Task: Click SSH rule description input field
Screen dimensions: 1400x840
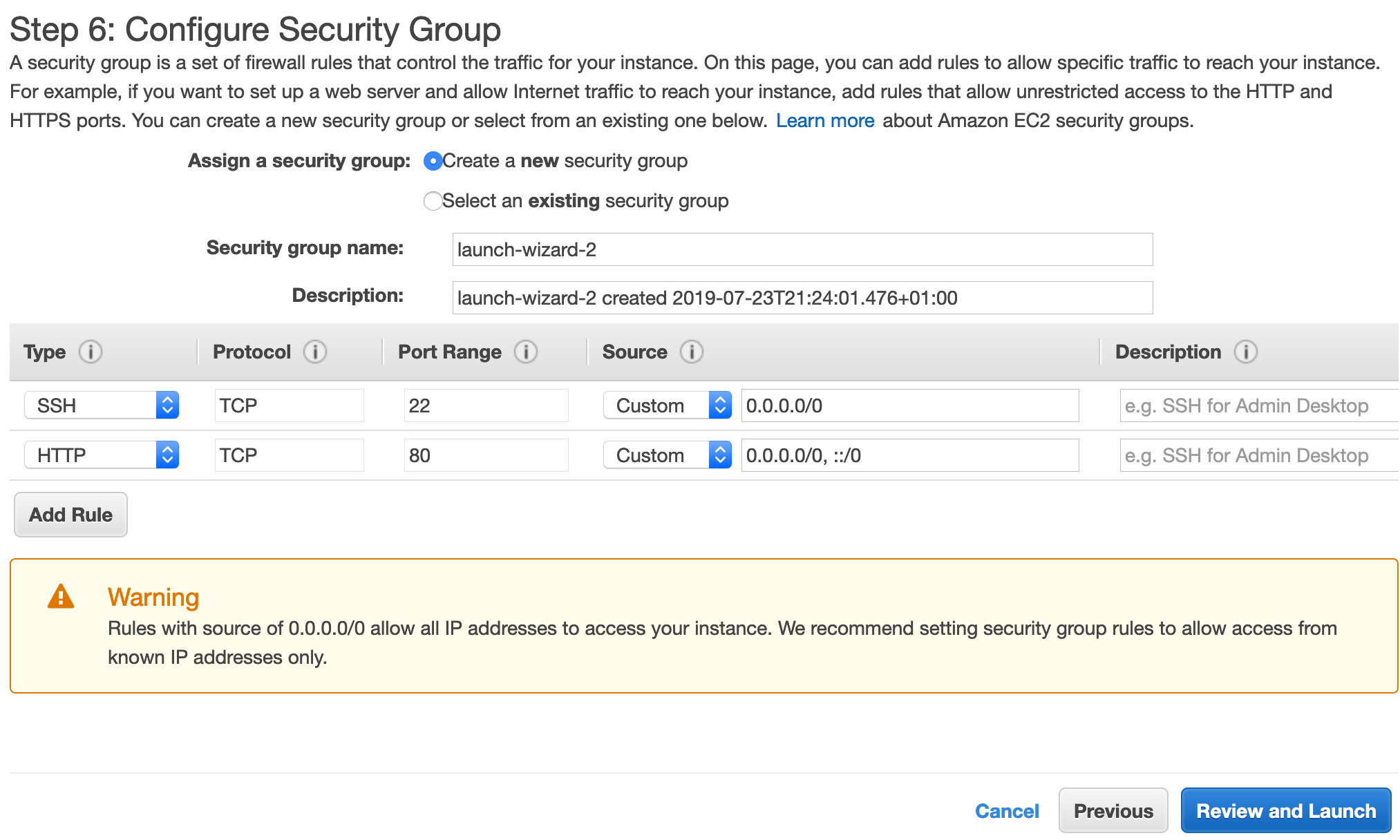Action: tap(1259, 405)
